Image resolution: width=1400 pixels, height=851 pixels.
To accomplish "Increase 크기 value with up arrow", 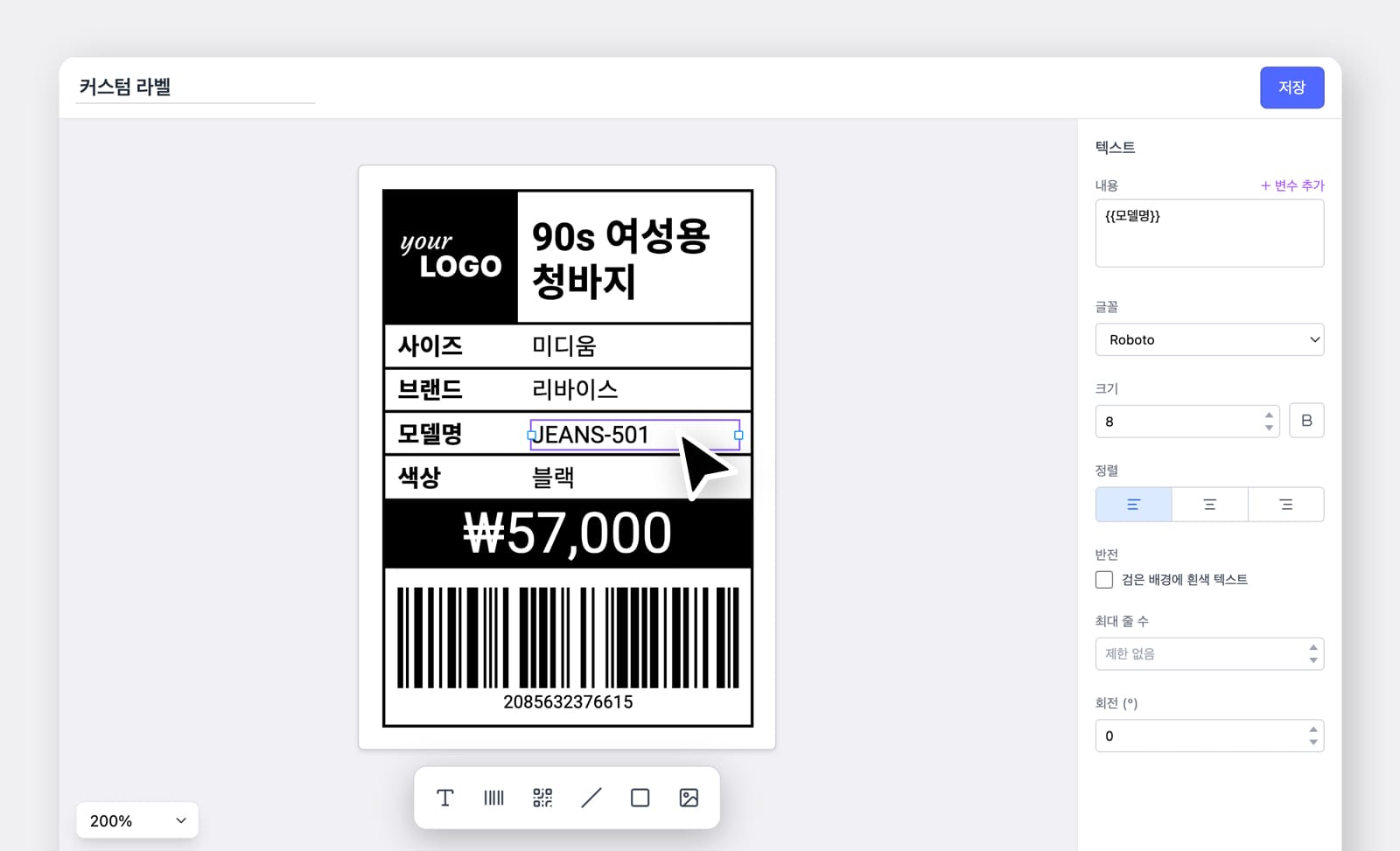I will pyautogui.click(x=1269, y=415).
